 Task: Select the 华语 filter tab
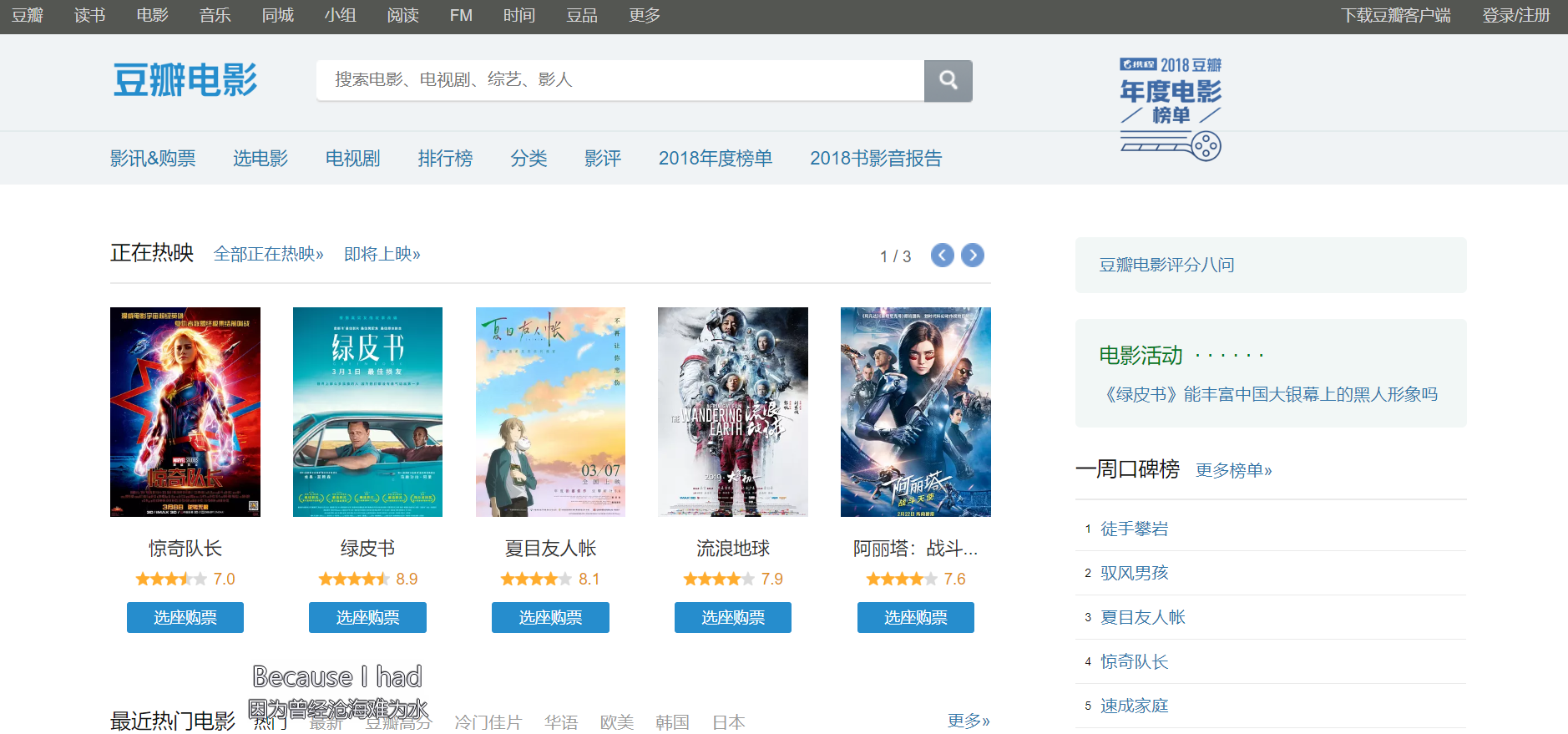point(561,722)
